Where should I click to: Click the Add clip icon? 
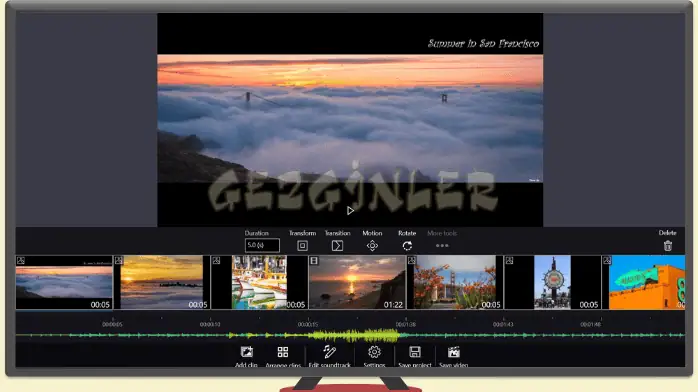tap(247, 352)
